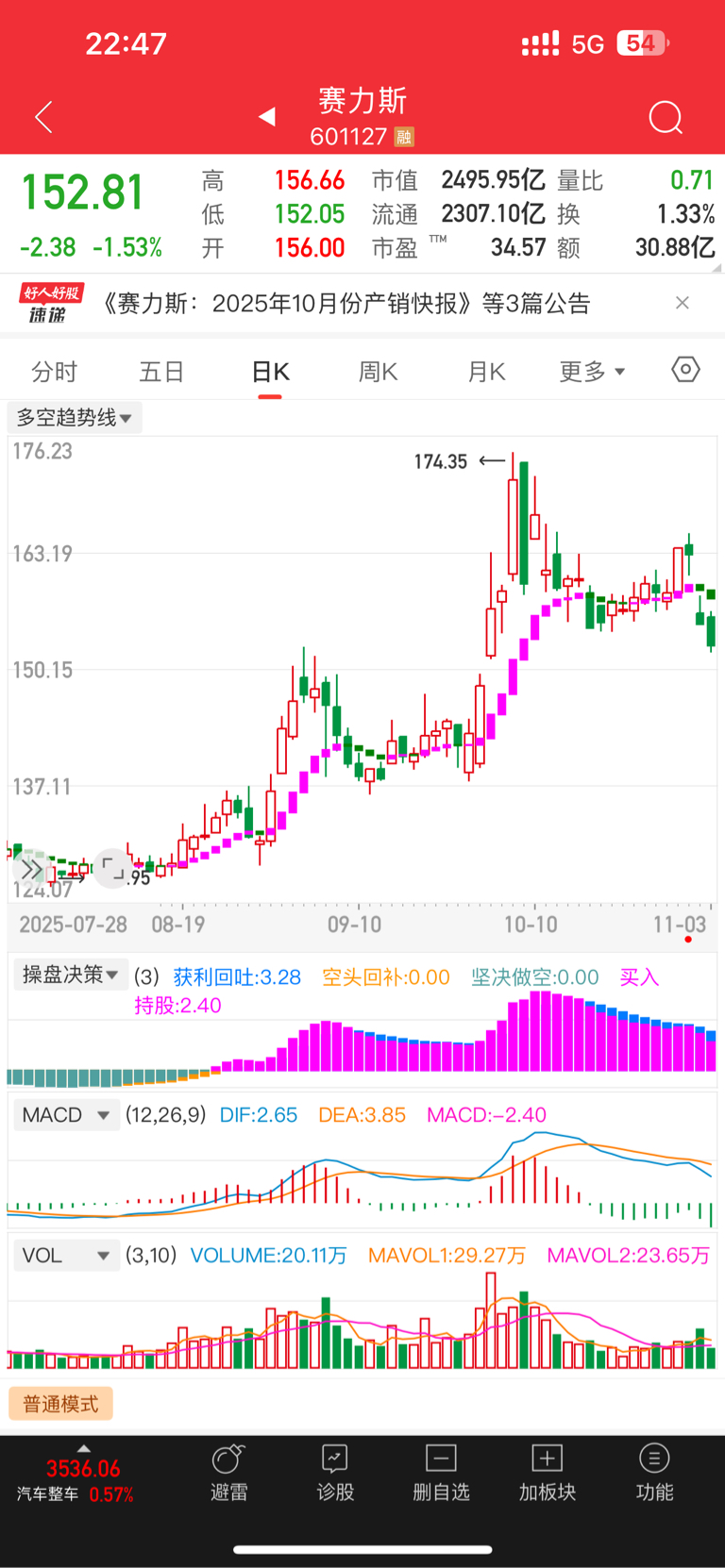Screen dimensions: 725x1568
Task: Tap the MAVOL1:29.27万 readout
Action: click(x=447, y=1256)
